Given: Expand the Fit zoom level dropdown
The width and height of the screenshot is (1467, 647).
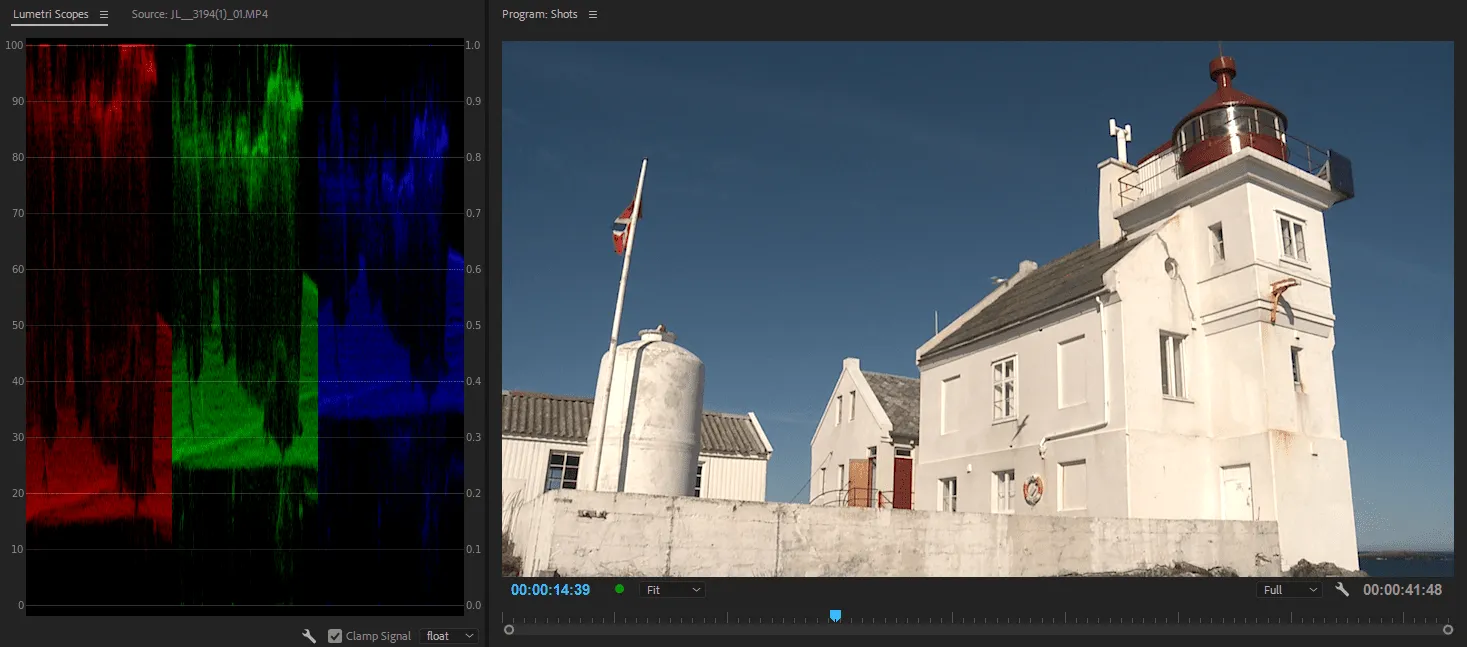Looking at the screenshot, I should click(x=672, y=590).
